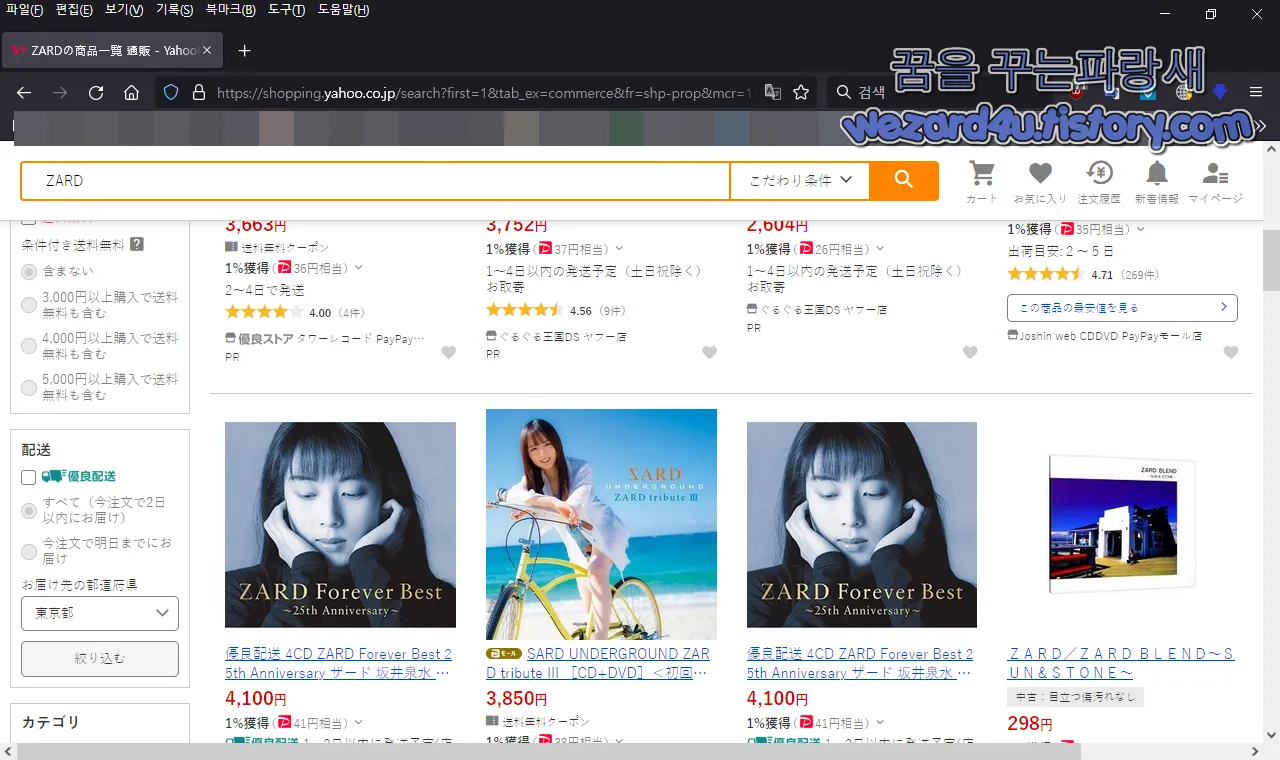Image resolution: width=1280 pixels, height=760 pixels.
Task: Bookmark this page with the star
Action: click(x=801, y=93)
